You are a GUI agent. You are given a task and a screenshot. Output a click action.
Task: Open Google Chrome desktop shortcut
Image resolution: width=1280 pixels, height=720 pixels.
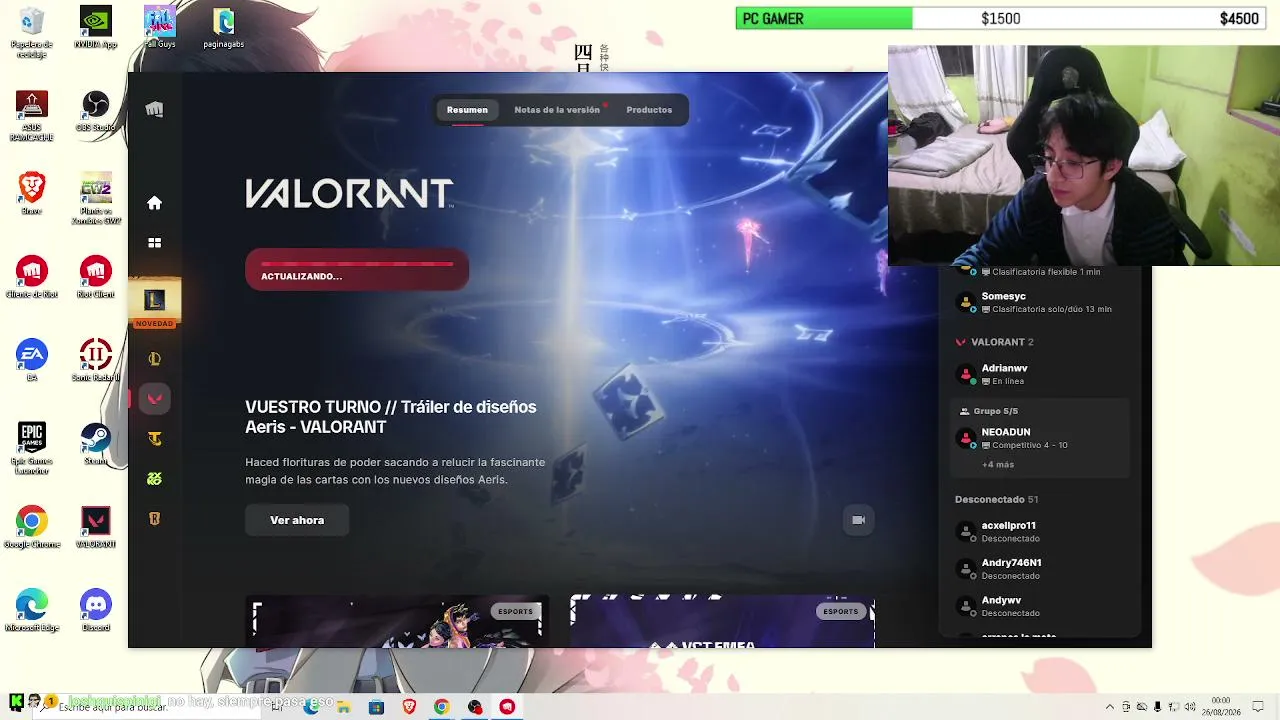[32, 527]
